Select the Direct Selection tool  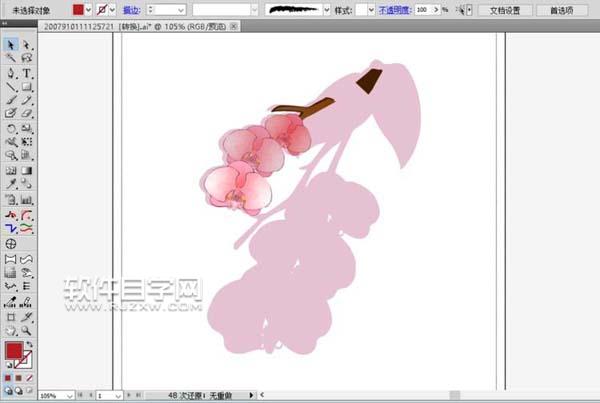[x=27, y=46]
